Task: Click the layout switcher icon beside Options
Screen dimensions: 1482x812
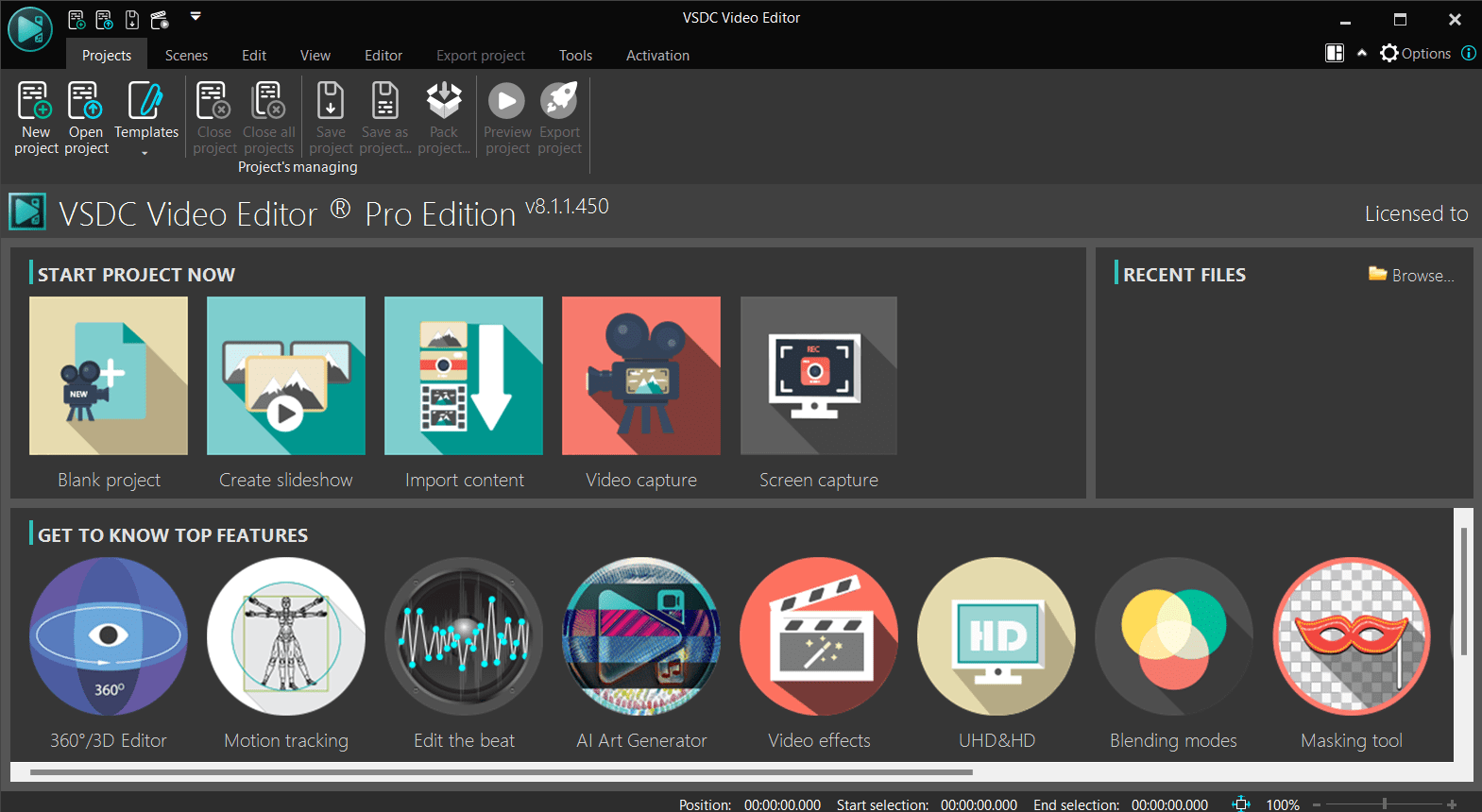Action: pyautogui.click(x=1335, y=54)
